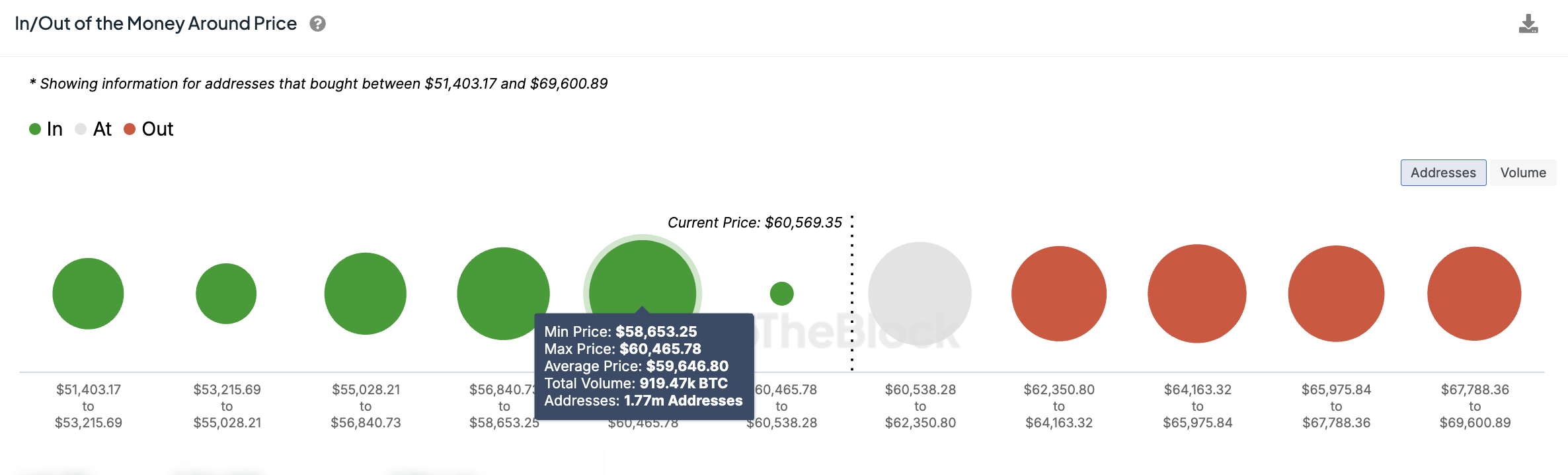Viewport: 1568px width, 475px height.
Task: Open the help question mark icon
Action: [x=318, y=24]
